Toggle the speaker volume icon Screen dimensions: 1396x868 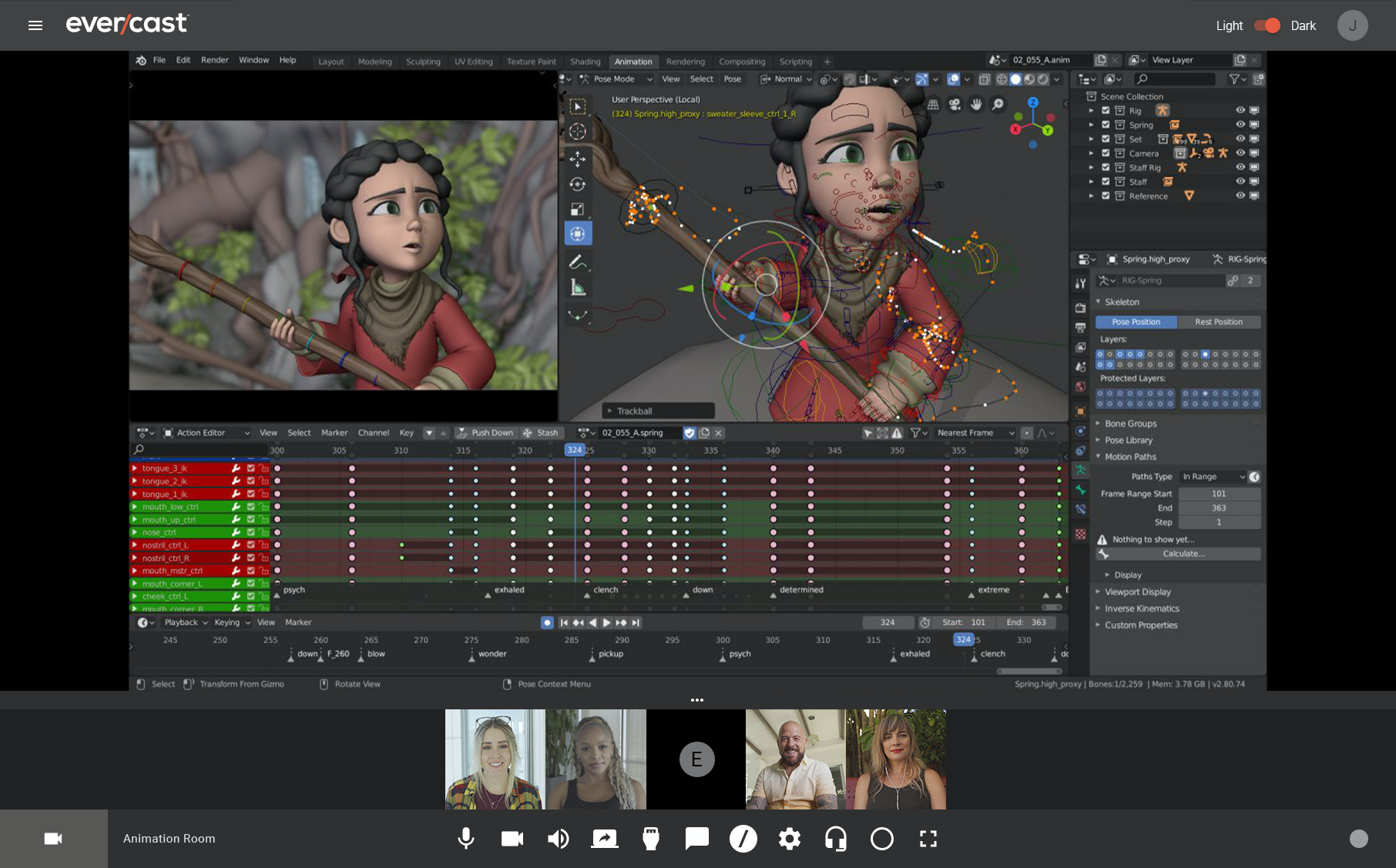click(x=559, y=839)
